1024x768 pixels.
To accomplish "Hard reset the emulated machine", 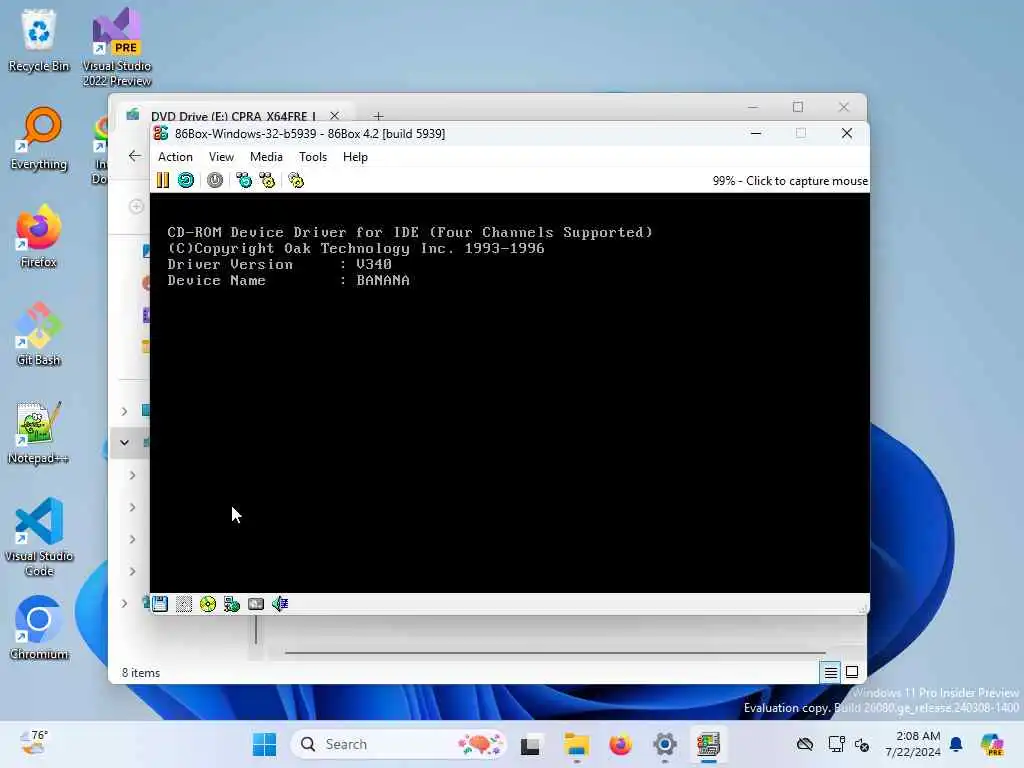I will coord(186,180).
